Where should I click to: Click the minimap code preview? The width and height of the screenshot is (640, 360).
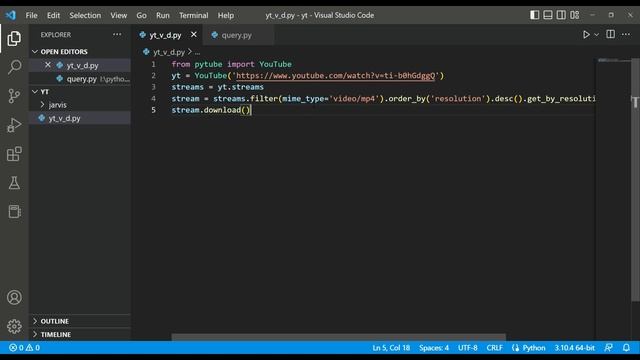613,60
